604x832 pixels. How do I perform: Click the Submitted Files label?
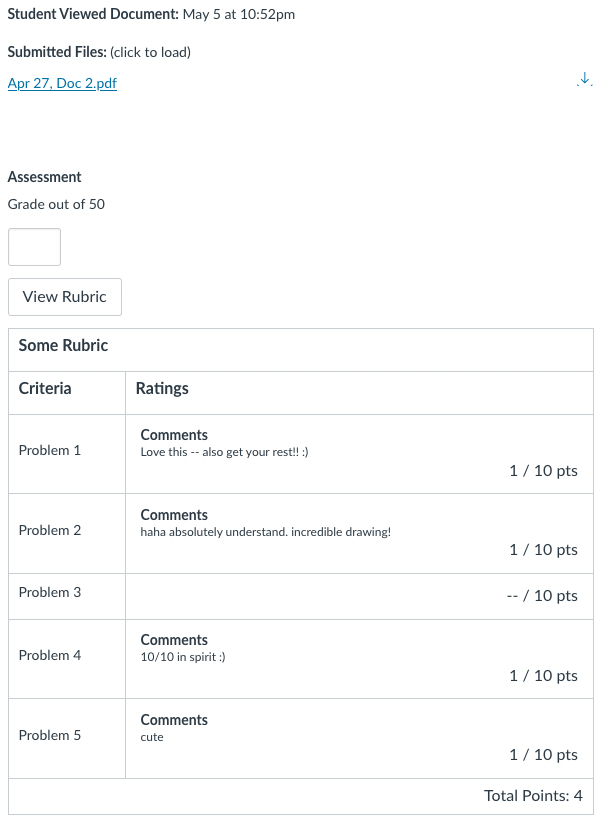tap(56, 52)
